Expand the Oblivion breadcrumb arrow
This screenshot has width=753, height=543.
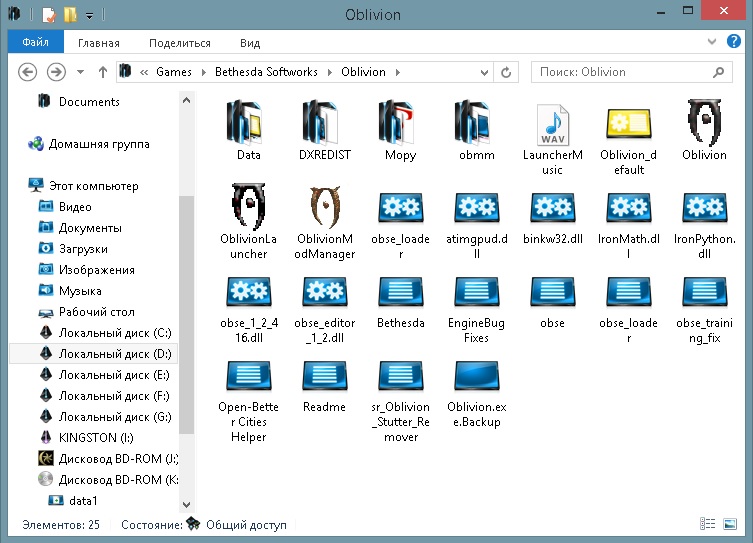pyautogui.click(x=398, y=72)
